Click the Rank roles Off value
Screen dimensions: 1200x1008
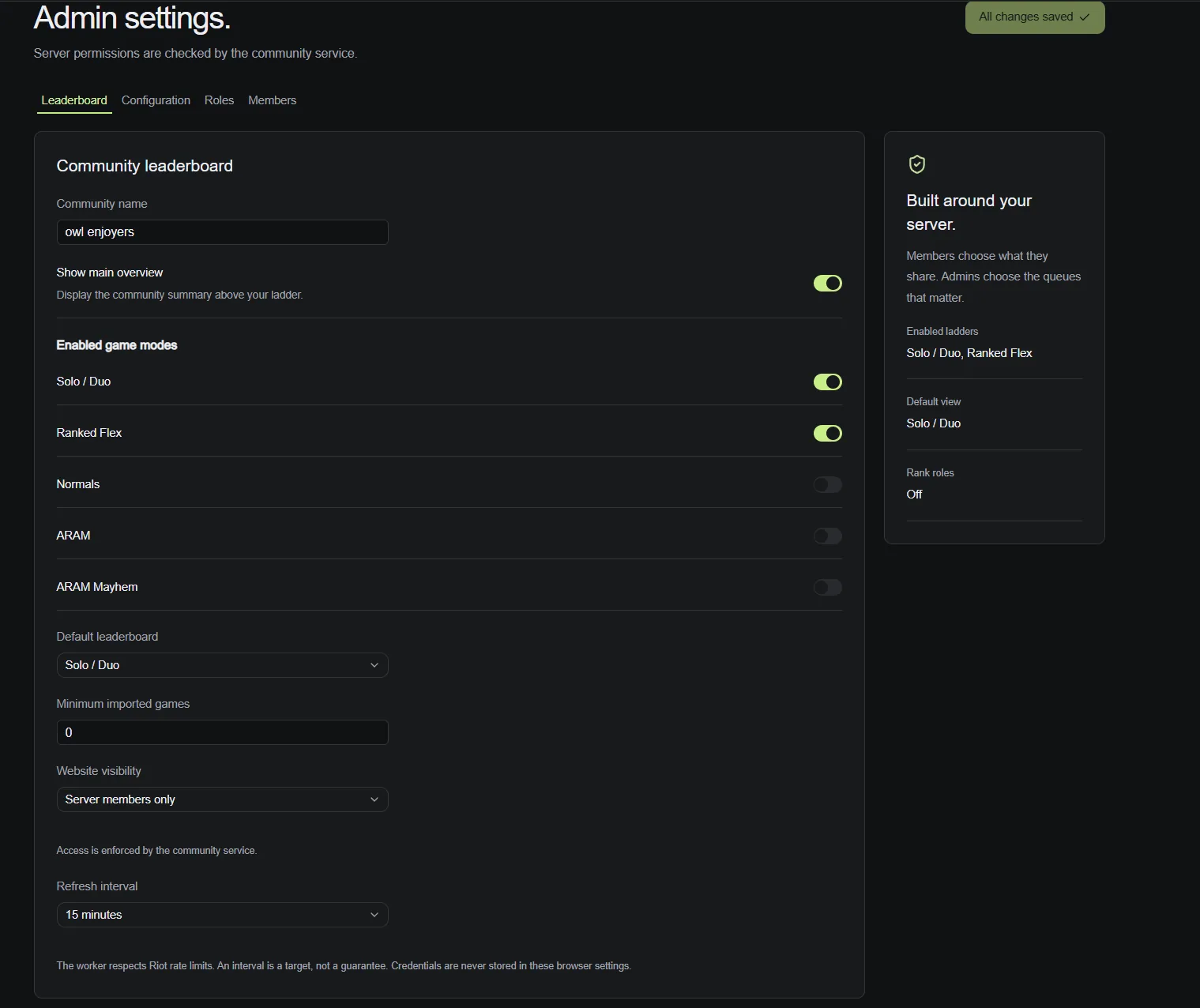click(914, 495)
